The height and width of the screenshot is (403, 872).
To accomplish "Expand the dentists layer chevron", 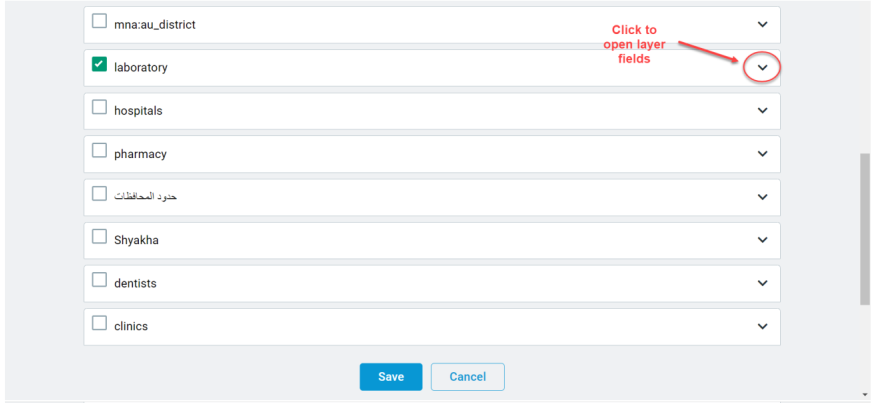I will (x=762, y=283).
